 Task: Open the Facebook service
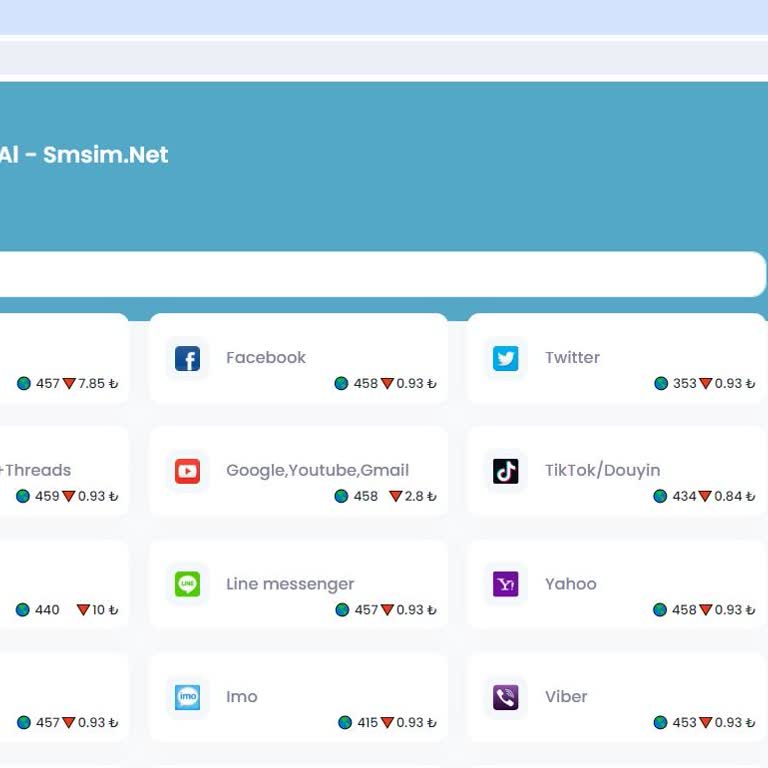tap(298, 359)
